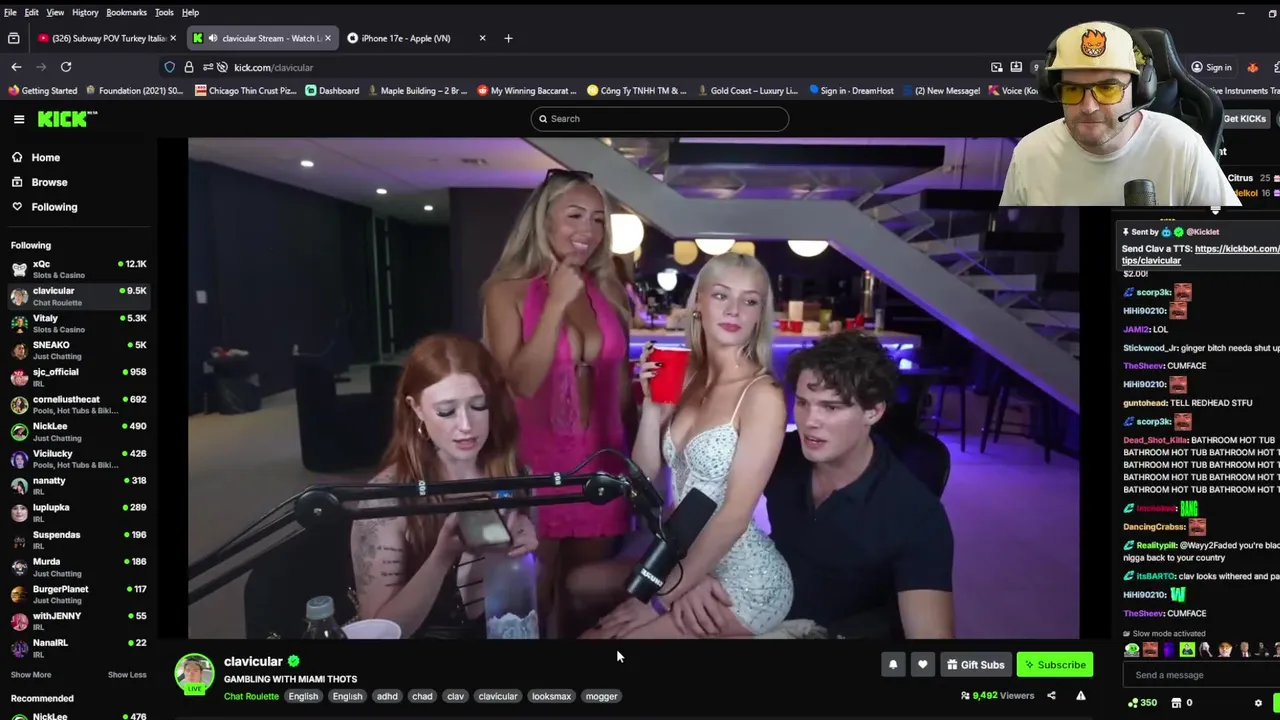Open the Bookmarks menu

(126, 12)
